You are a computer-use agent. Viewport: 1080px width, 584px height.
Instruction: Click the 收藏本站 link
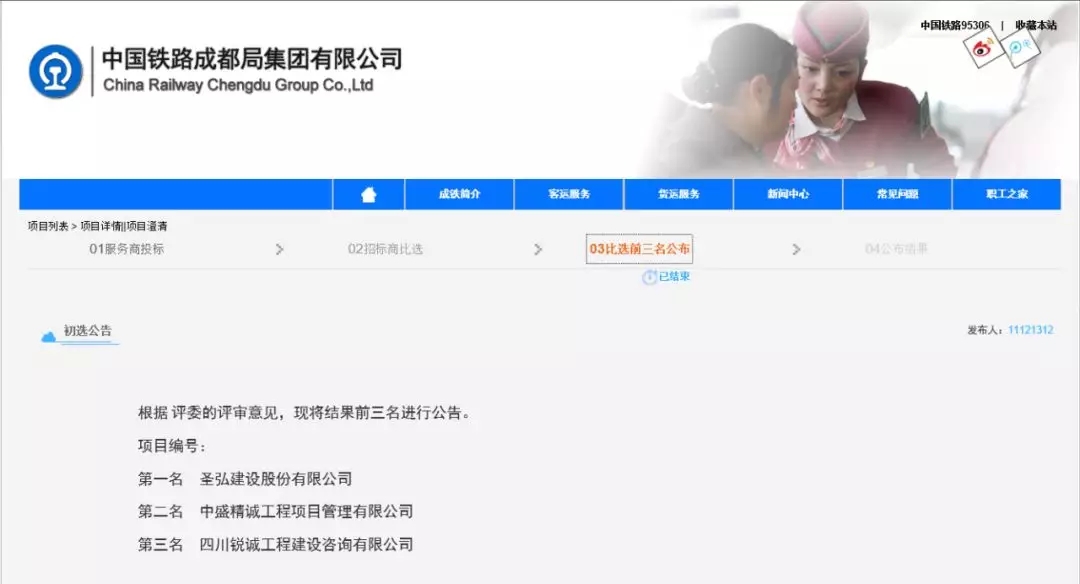click(x=1035, y=25)
